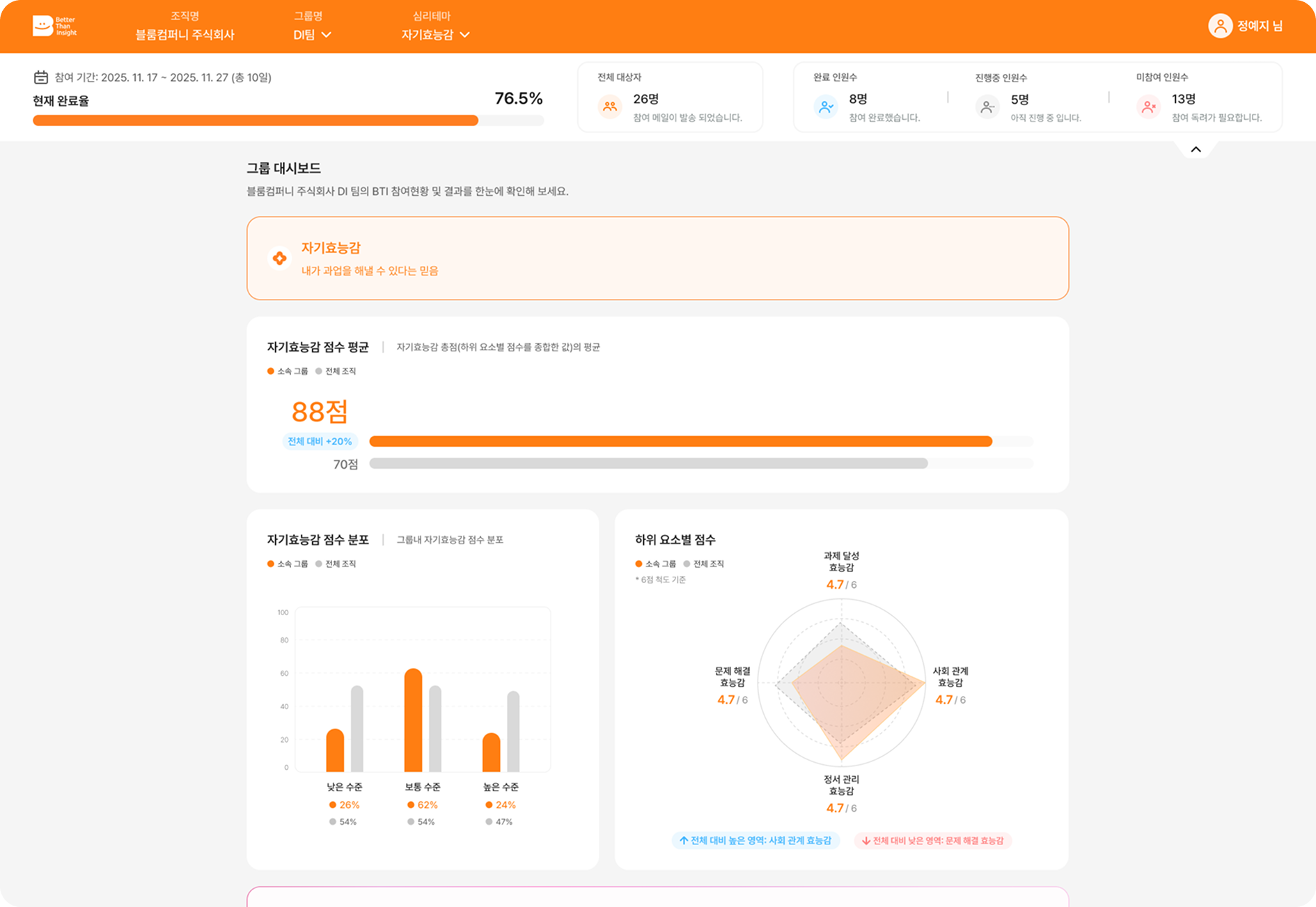This screenshot has width=1316, height=907.
Task: Click the non-participating members red icon
Action: click(1148, 107)
